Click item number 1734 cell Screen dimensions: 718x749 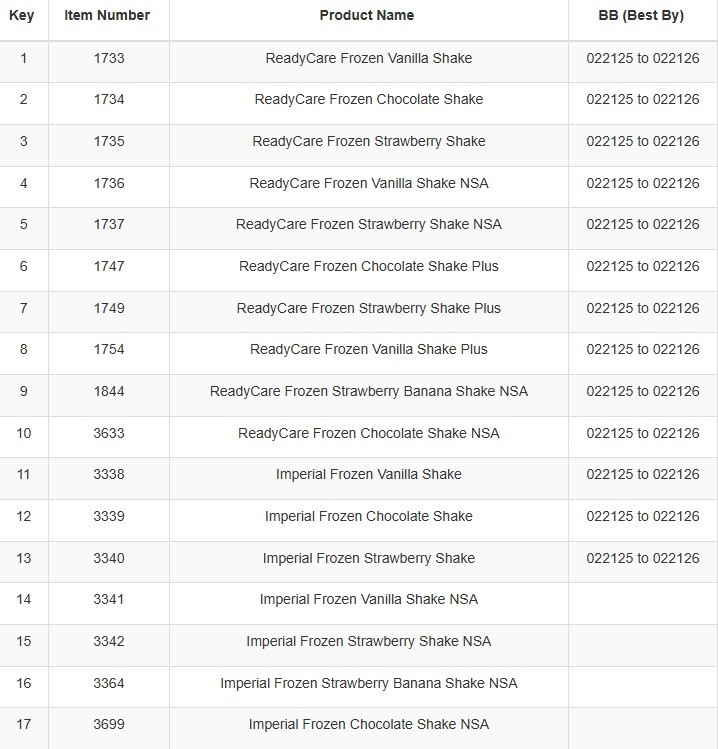pos(108,99)
